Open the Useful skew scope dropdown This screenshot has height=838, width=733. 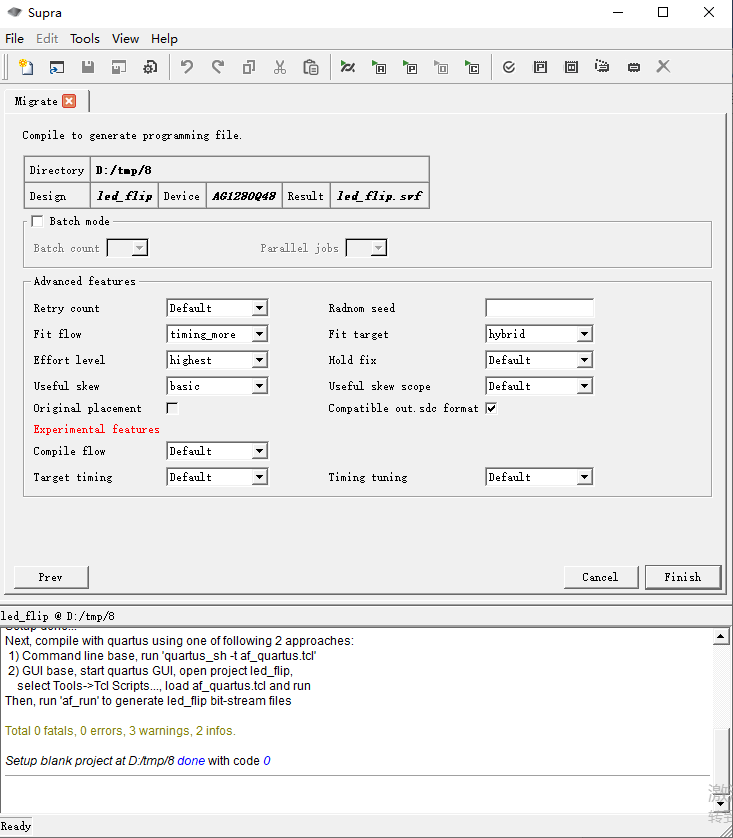pyautogui.click(x=540, y=386)
